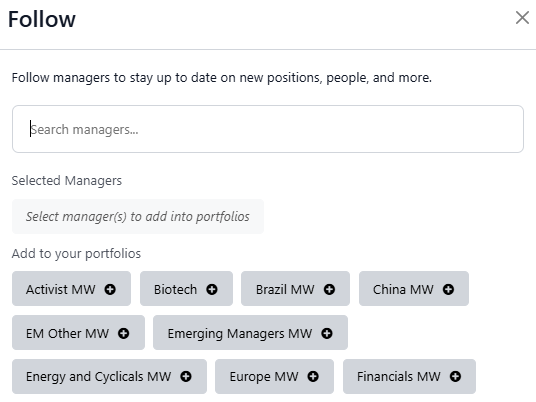Click the plus icon on Emerging Managers MW
This screenshot has height=402, width=536.
pos(327,333)
